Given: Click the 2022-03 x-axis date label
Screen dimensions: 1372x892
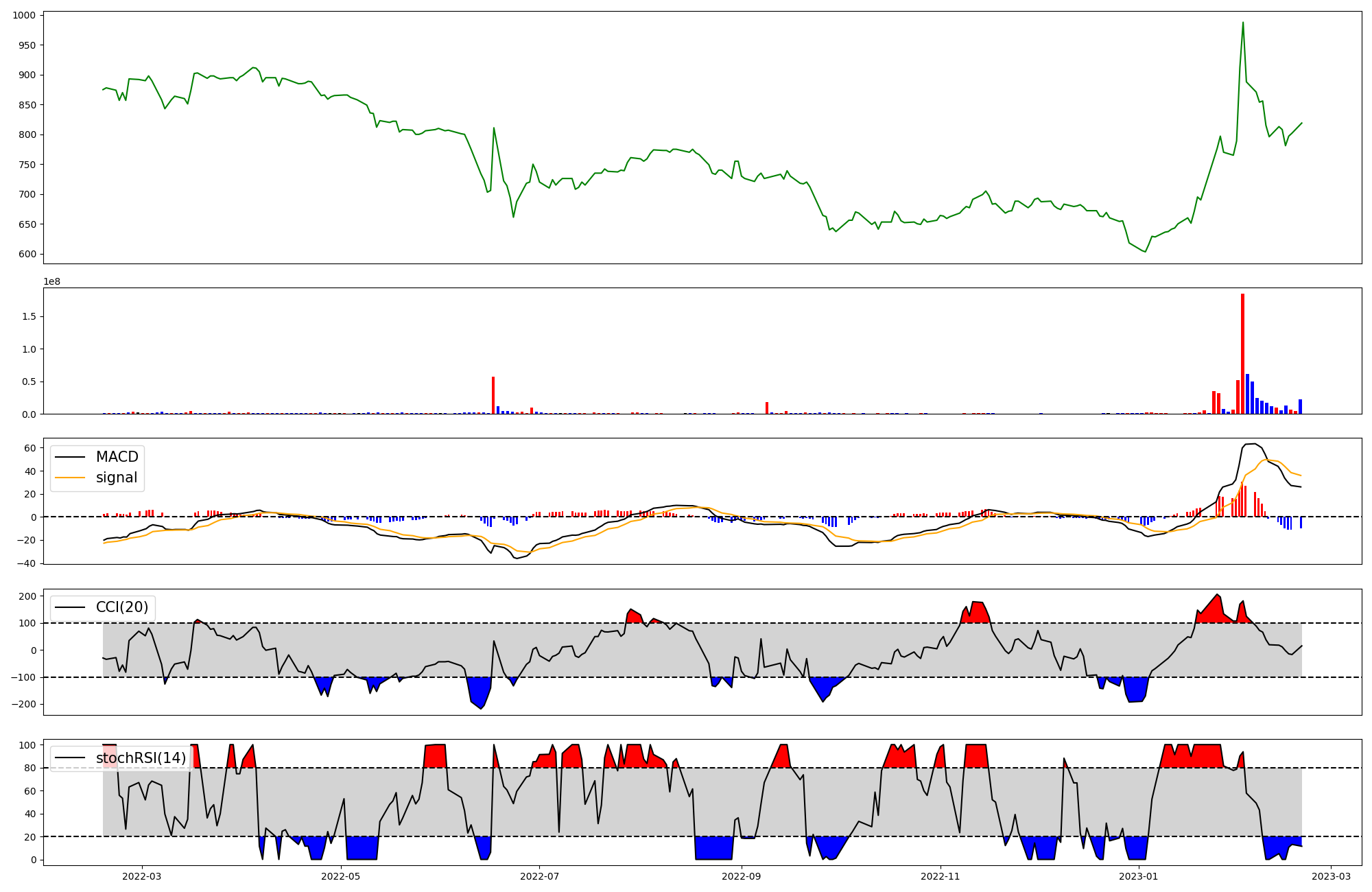Looking at the screenshot, I should [x=142, y=876].
